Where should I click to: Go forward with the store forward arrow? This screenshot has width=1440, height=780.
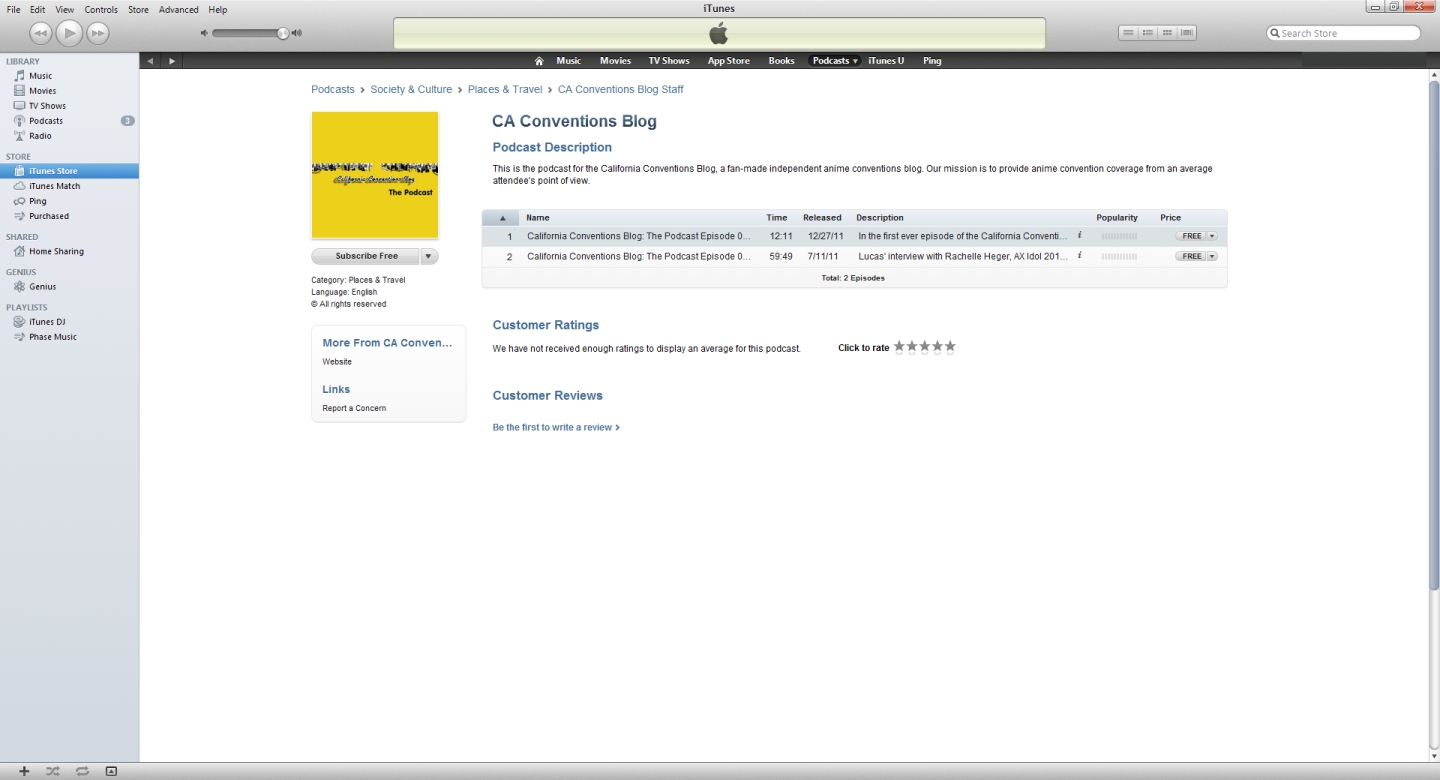coord(172,61)
